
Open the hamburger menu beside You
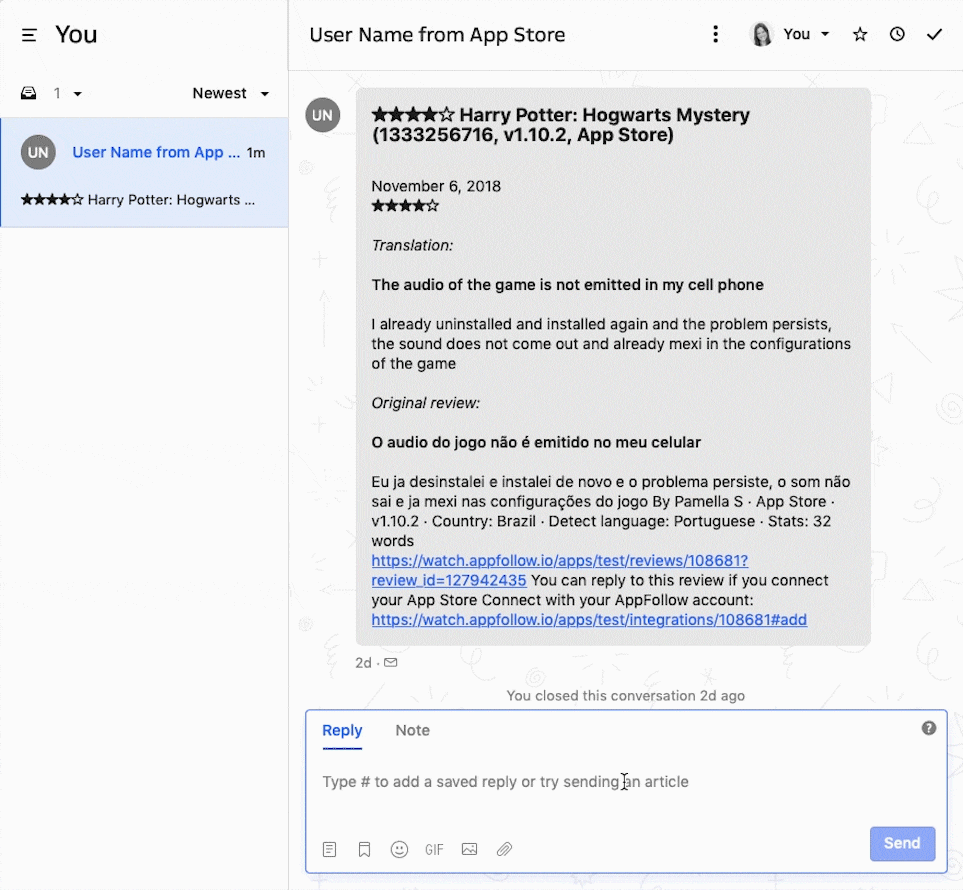point(29,35)
